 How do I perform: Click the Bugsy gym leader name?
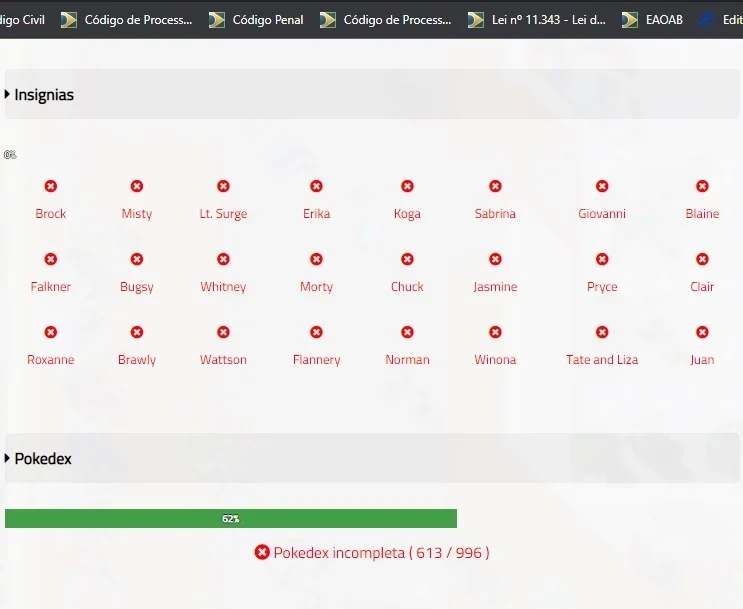(x=137, y=287)
